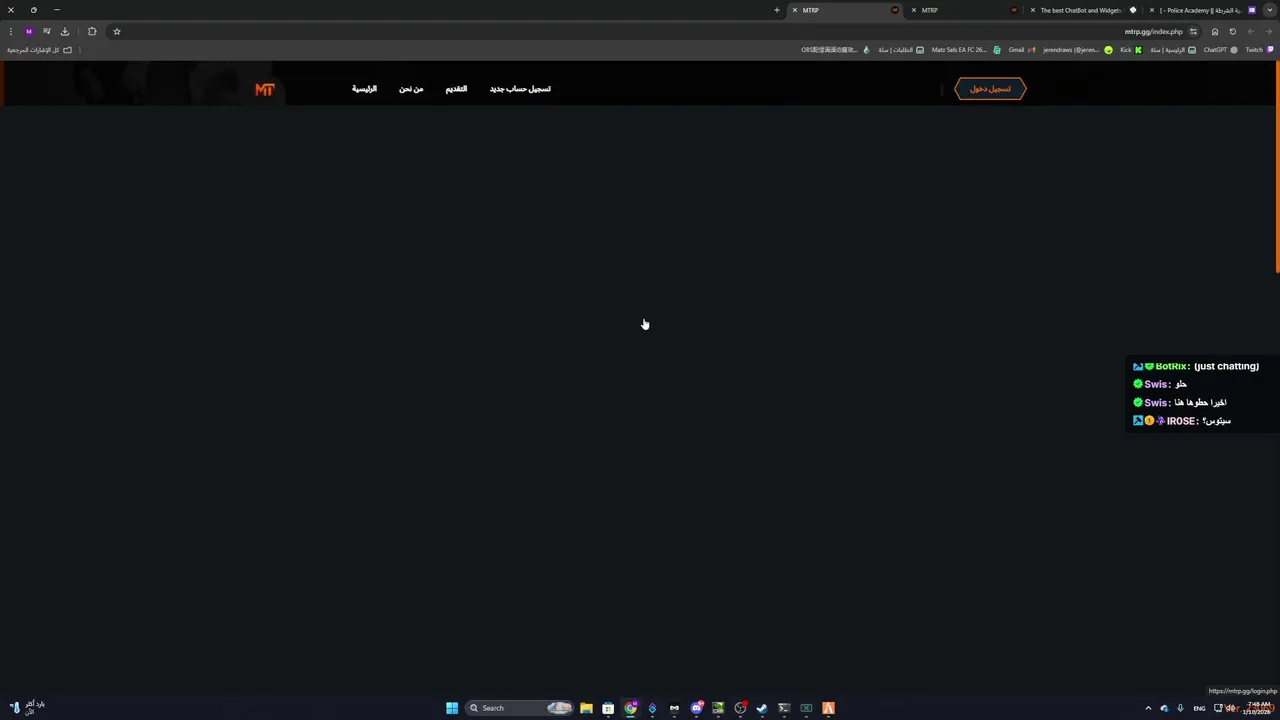
Task: Show hidden system tray icons
Action: 1148,708
